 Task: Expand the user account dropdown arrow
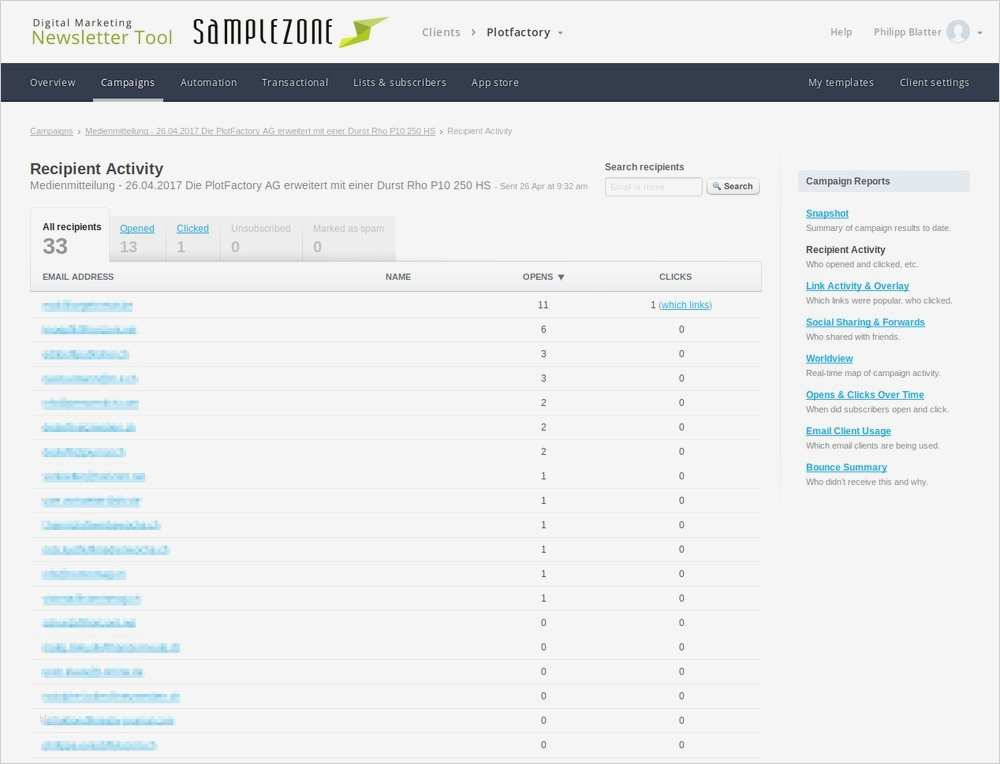pos(980,33)
